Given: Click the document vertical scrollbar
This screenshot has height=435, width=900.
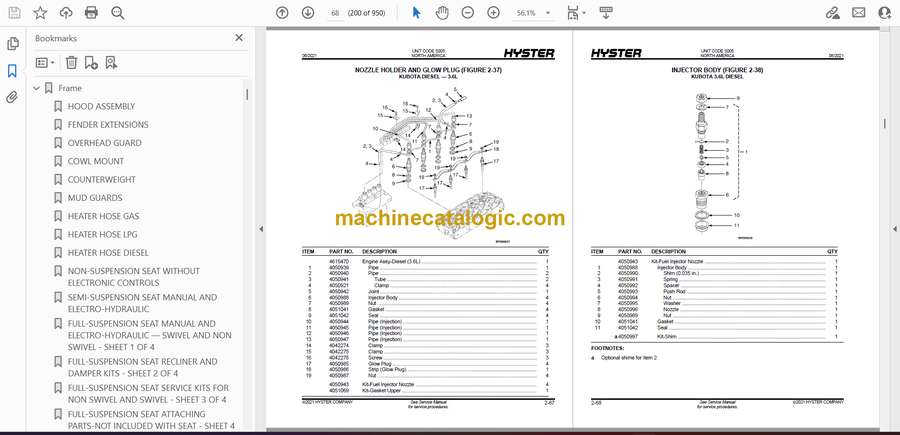Looking at the screenshot, I should (885, 123).
